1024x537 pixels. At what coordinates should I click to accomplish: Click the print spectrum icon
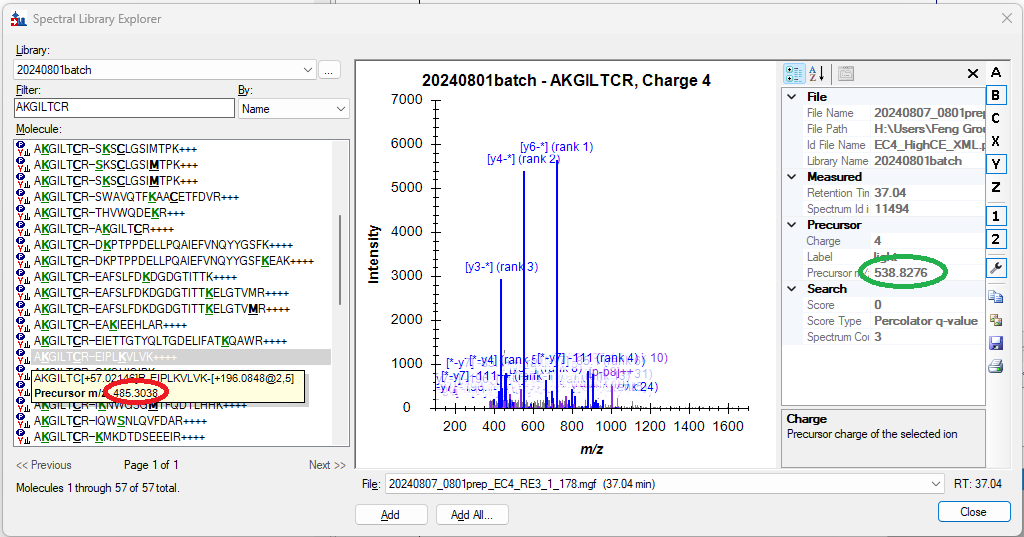pyautogui.click(x=995, y=366)
